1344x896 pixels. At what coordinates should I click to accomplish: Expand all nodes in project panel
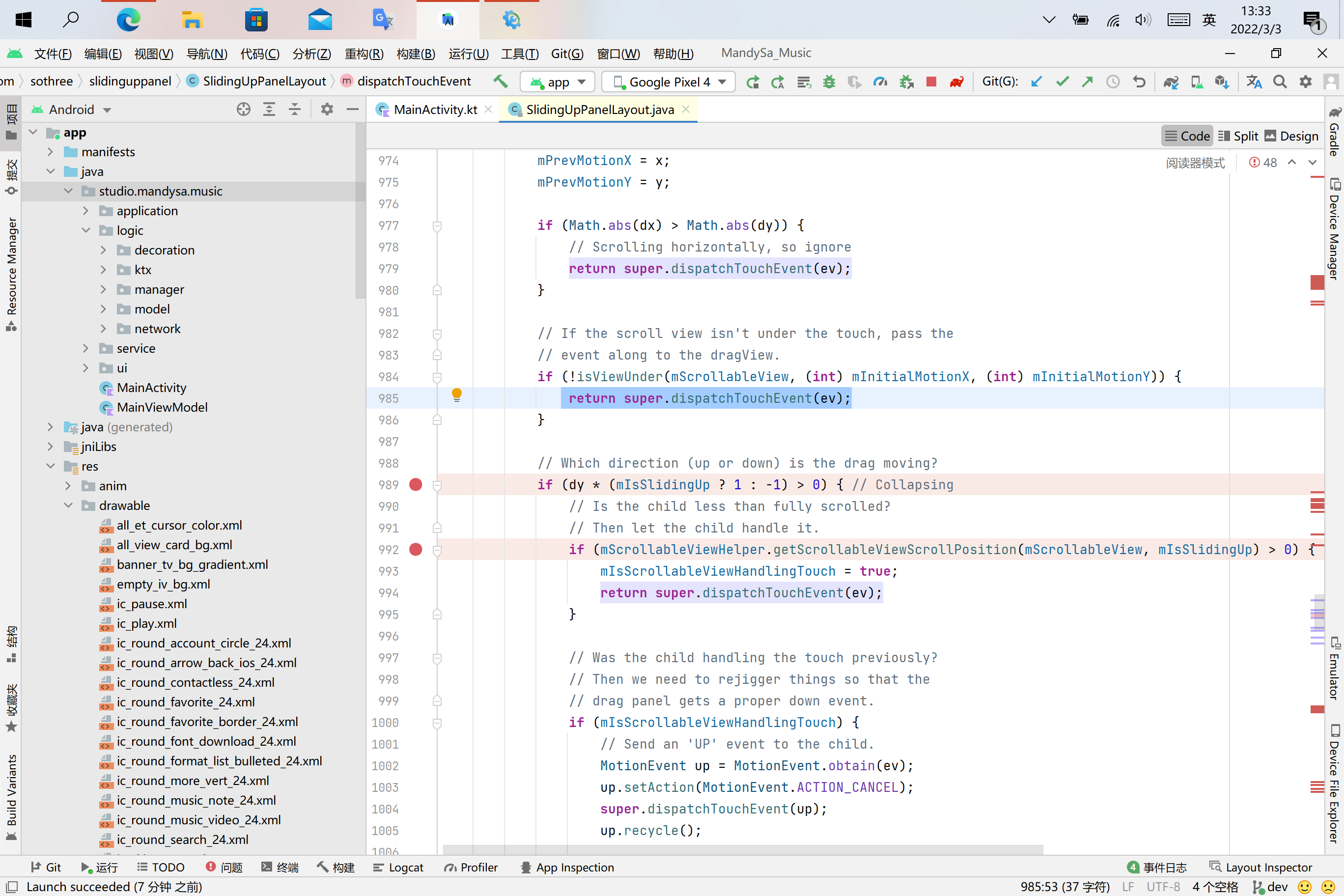tap(269, 109)
